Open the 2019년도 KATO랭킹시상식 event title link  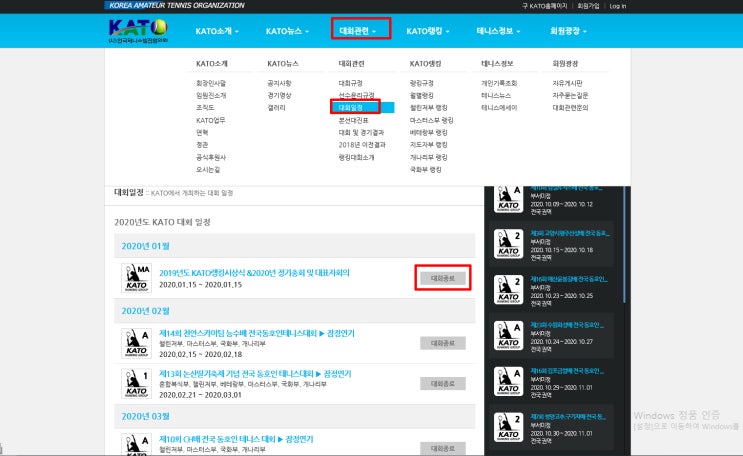(254, 273)
